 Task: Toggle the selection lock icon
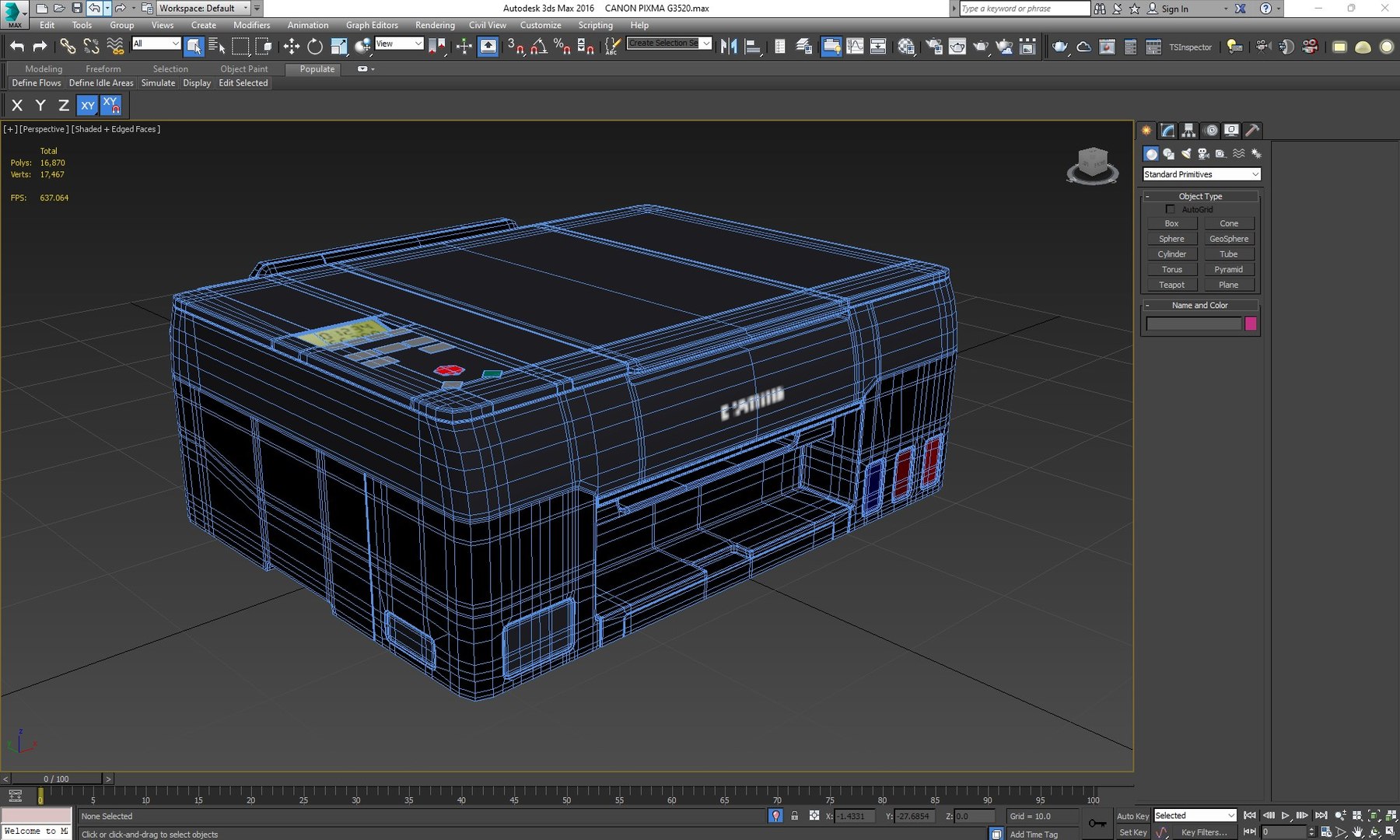(794, 816)
